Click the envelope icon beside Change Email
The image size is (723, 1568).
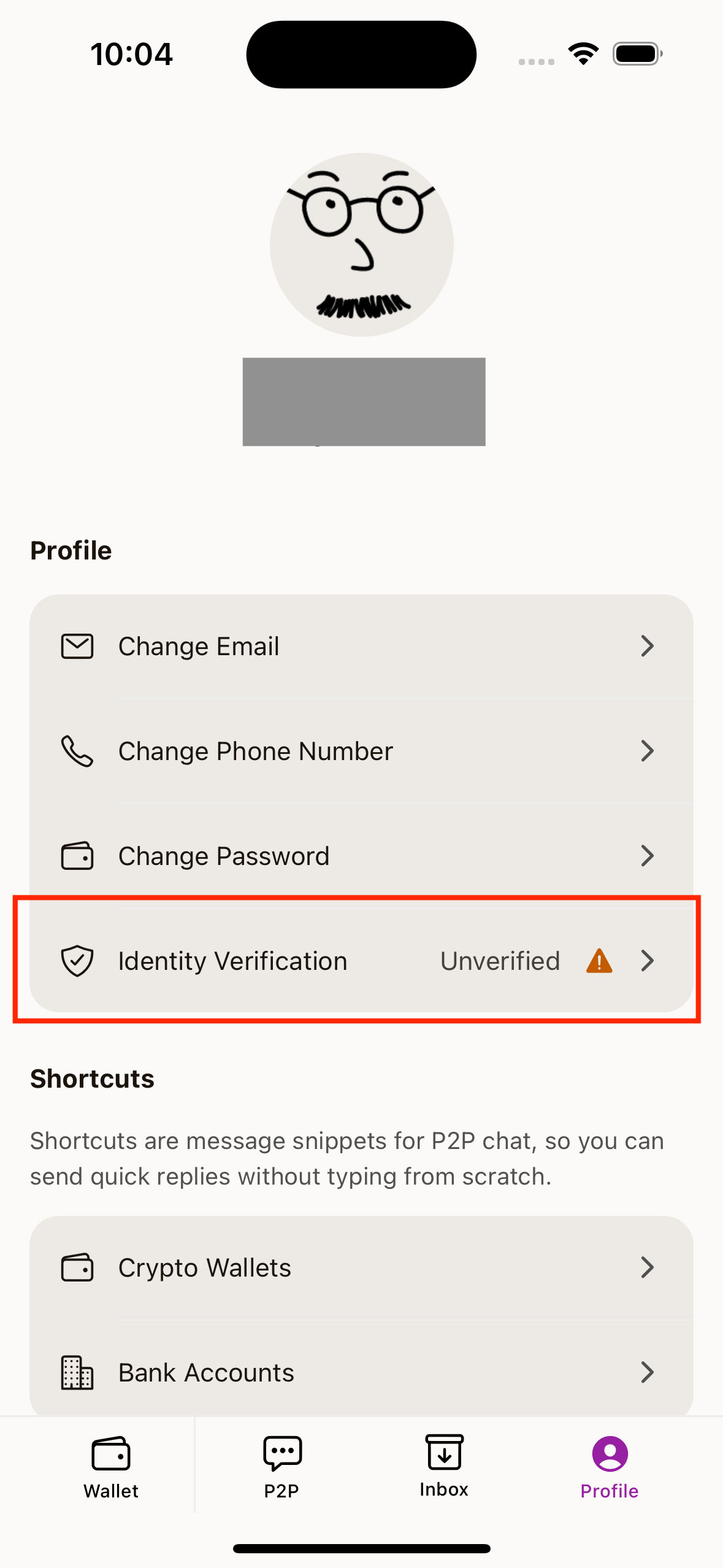click(x=77, y=645)
